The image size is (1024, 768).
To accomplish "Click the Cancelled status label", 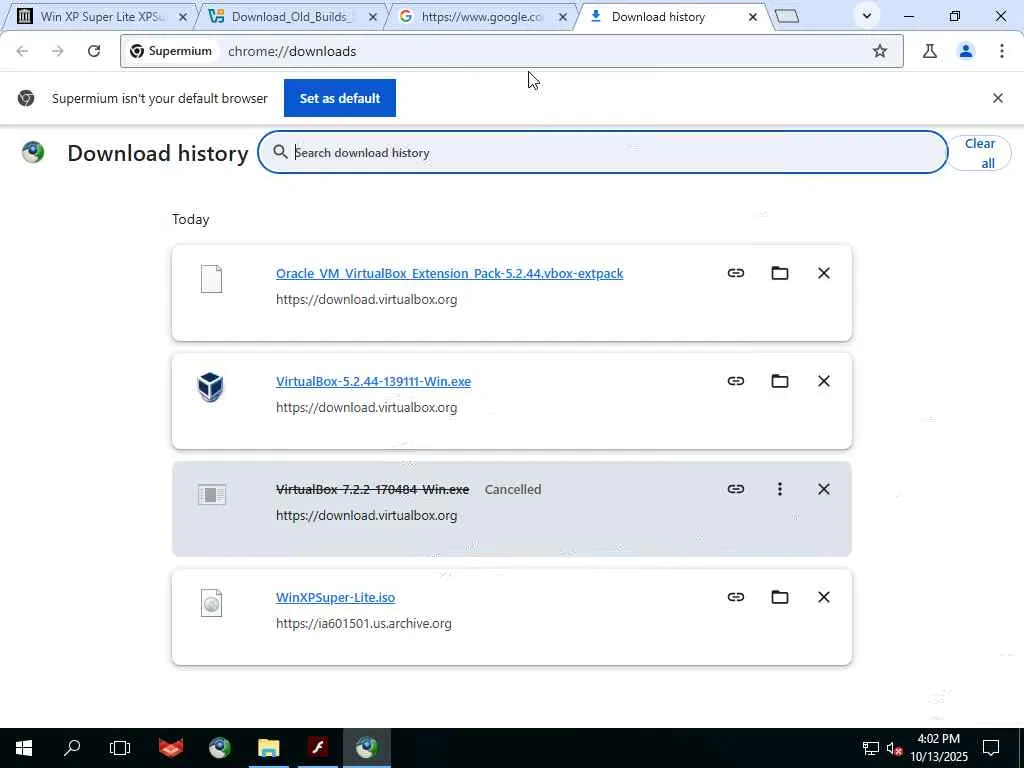I will [513, 489].
